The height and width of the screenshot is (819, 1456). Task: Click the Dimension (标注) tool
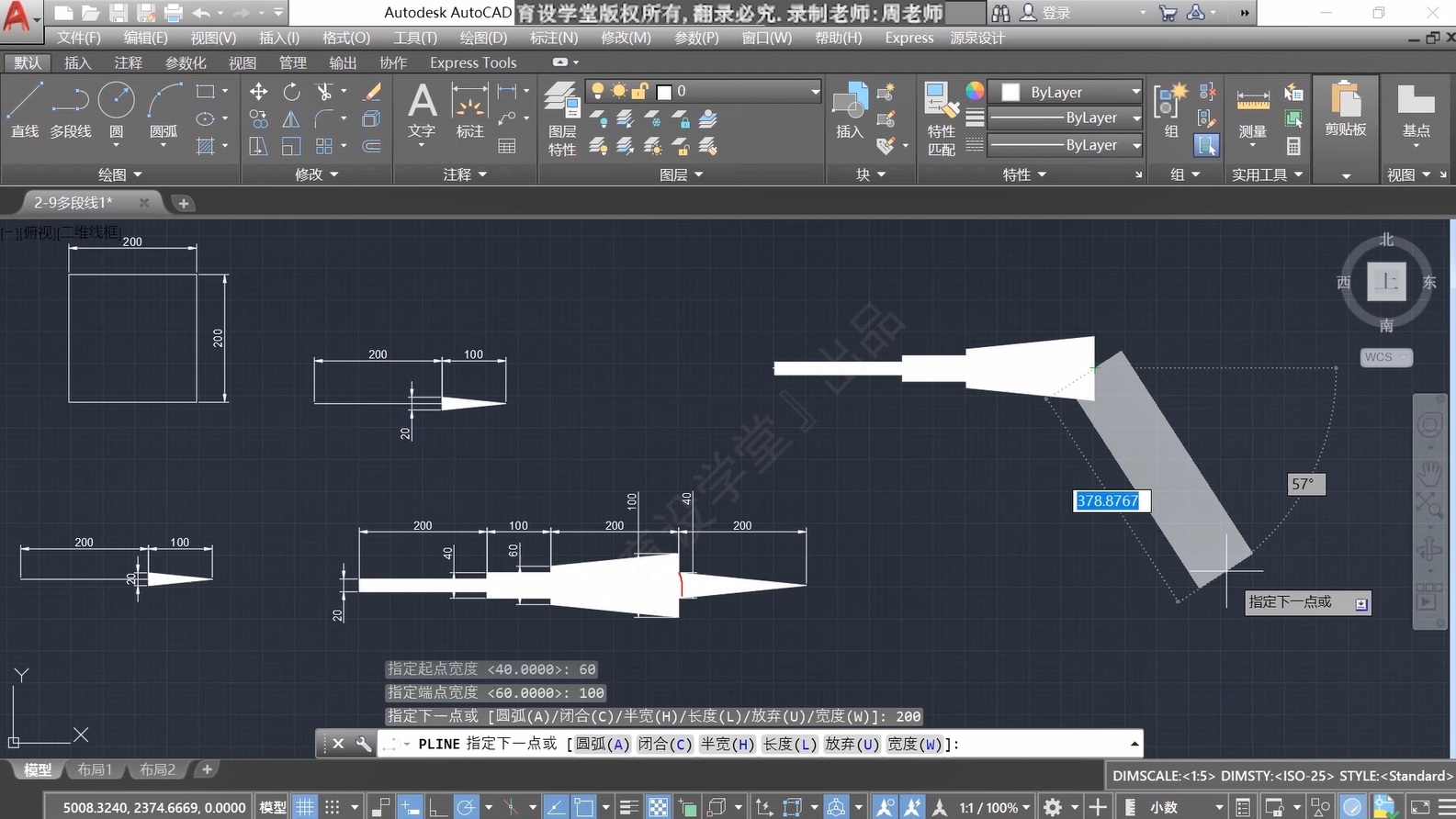click(469, 110)
